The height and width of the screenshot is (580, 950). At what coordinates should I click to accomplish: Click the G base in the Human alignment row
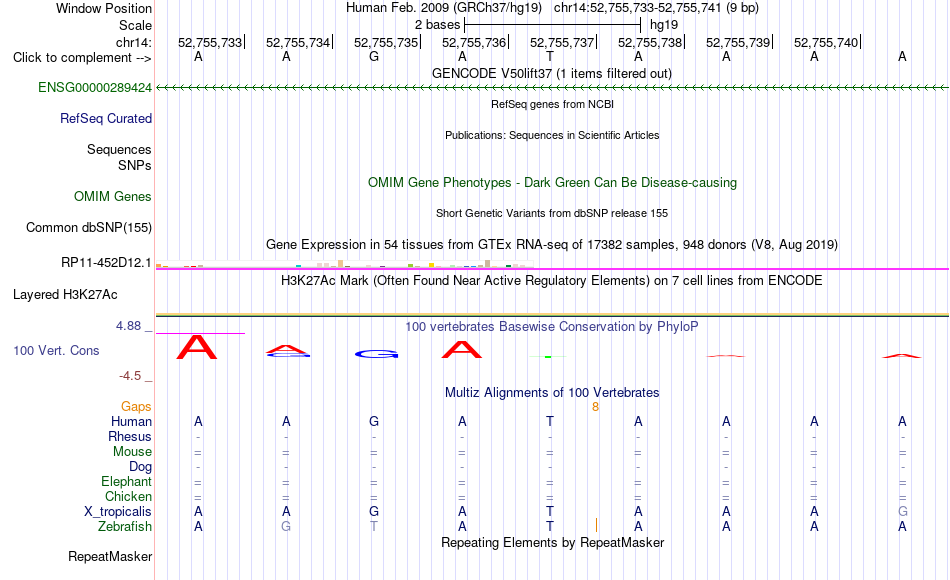(374, 421)
